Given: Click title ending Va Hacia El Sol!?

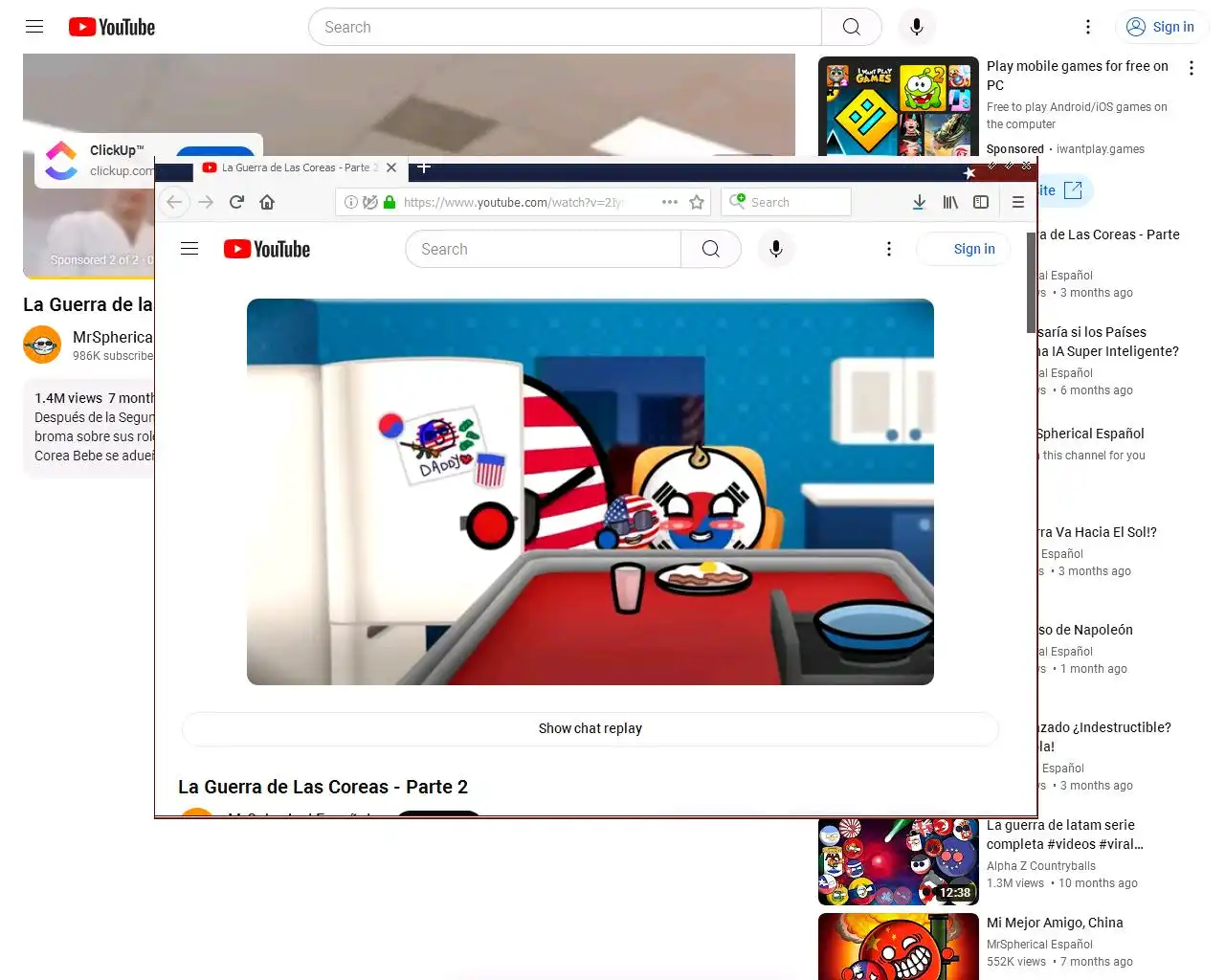Looking at the screenshot, I should 1097,532.
